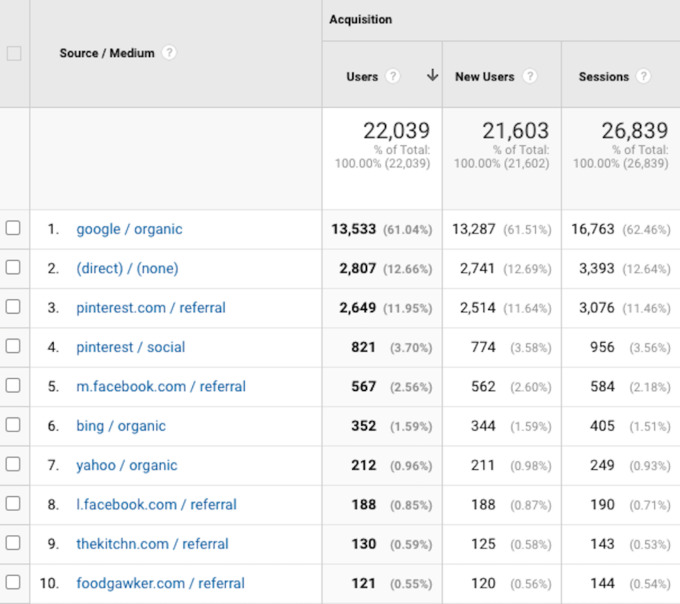Check the bing / organic row checkbox
The image size is (680, 604).
13,425
